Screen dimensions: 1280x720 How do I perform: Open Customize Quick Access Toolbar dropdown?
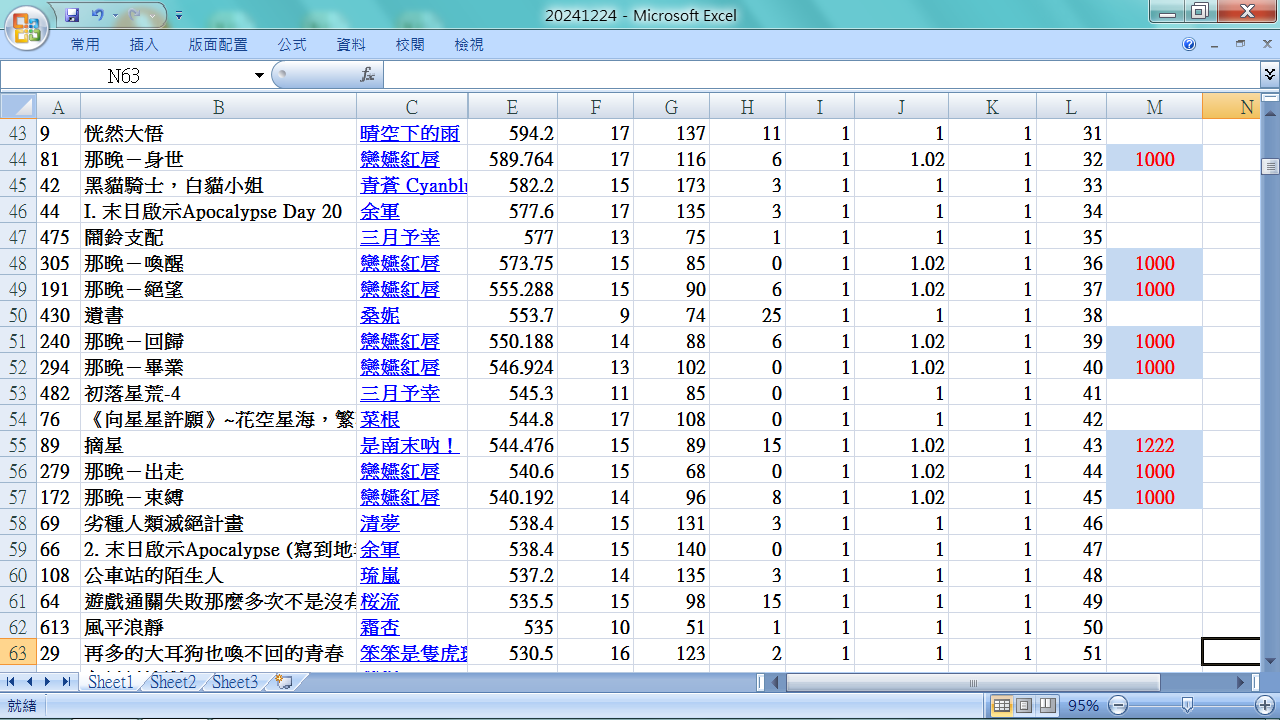(x=178, y=16)
